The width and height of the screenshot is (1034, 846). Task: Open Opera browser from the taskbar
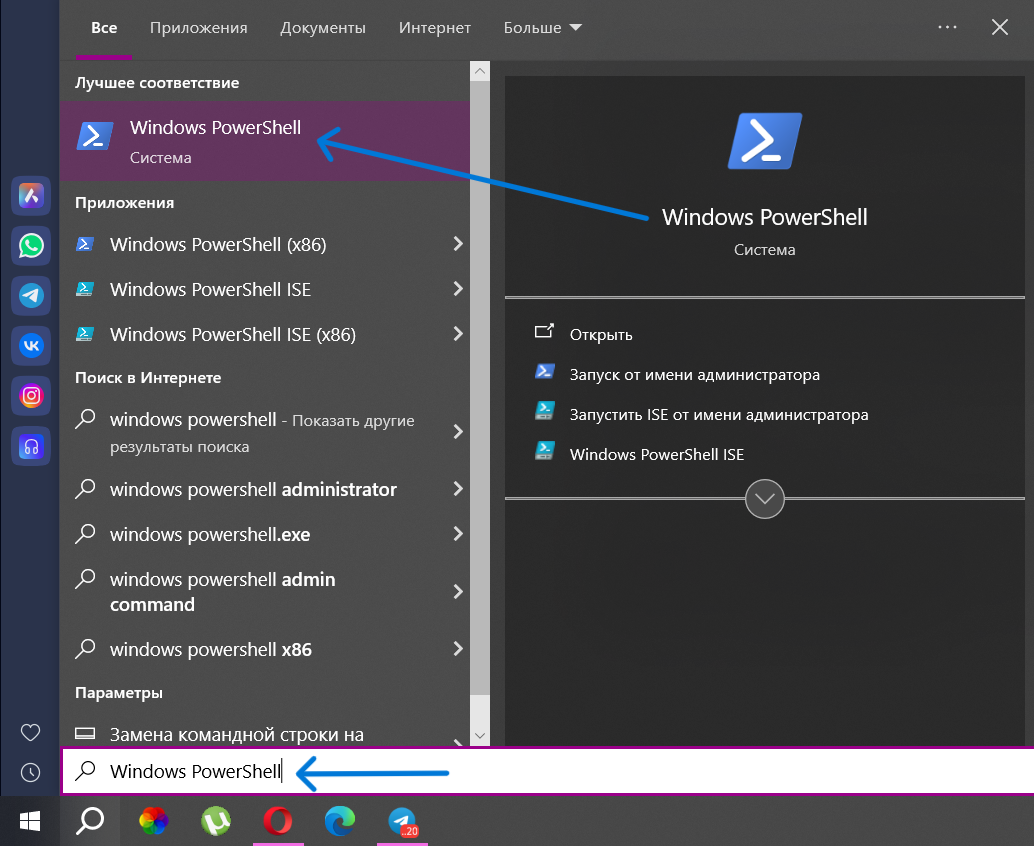click(x=278, y=821)
